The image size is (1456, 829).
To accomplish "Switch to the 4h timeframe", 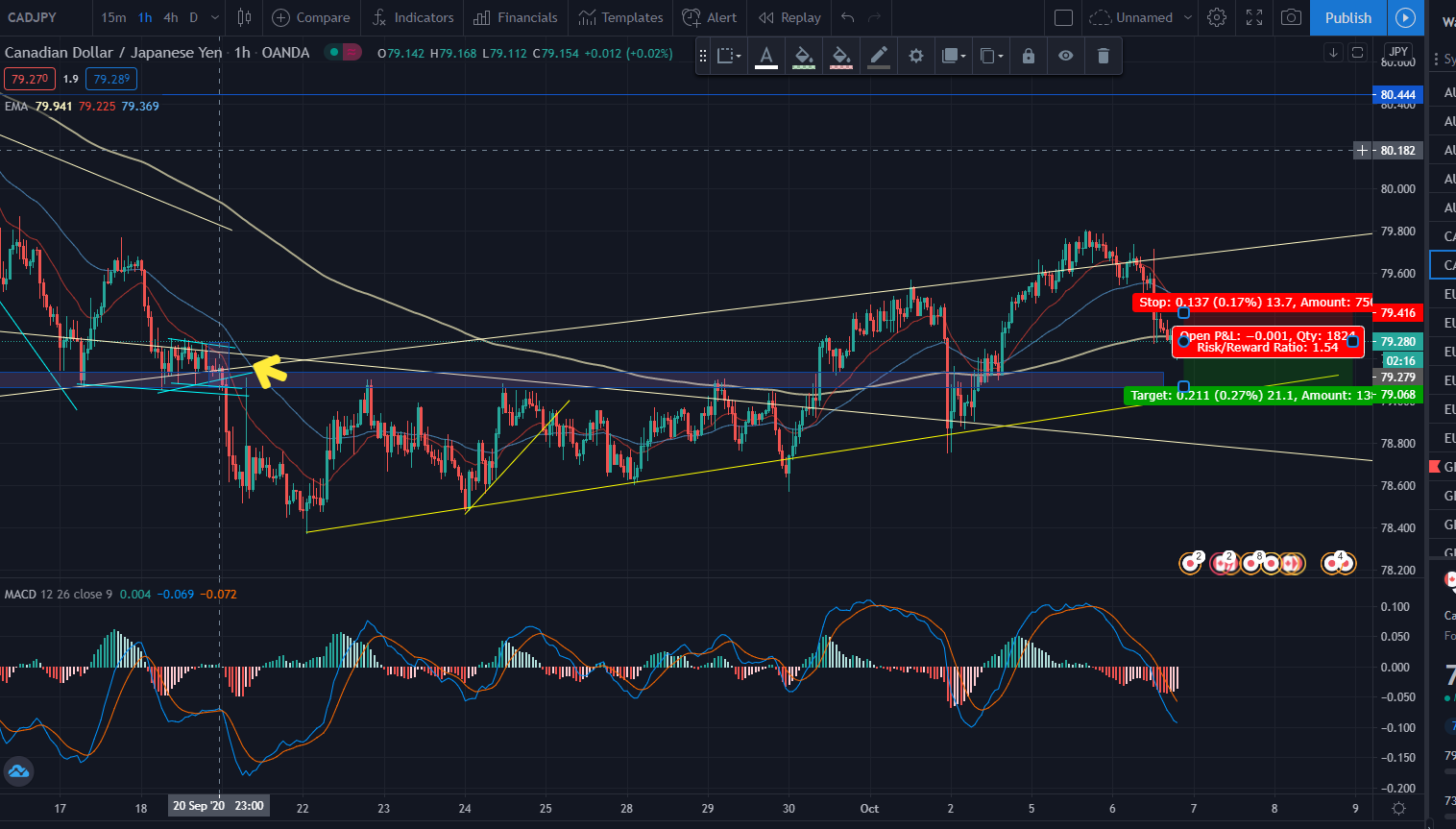I will (170, 17).
